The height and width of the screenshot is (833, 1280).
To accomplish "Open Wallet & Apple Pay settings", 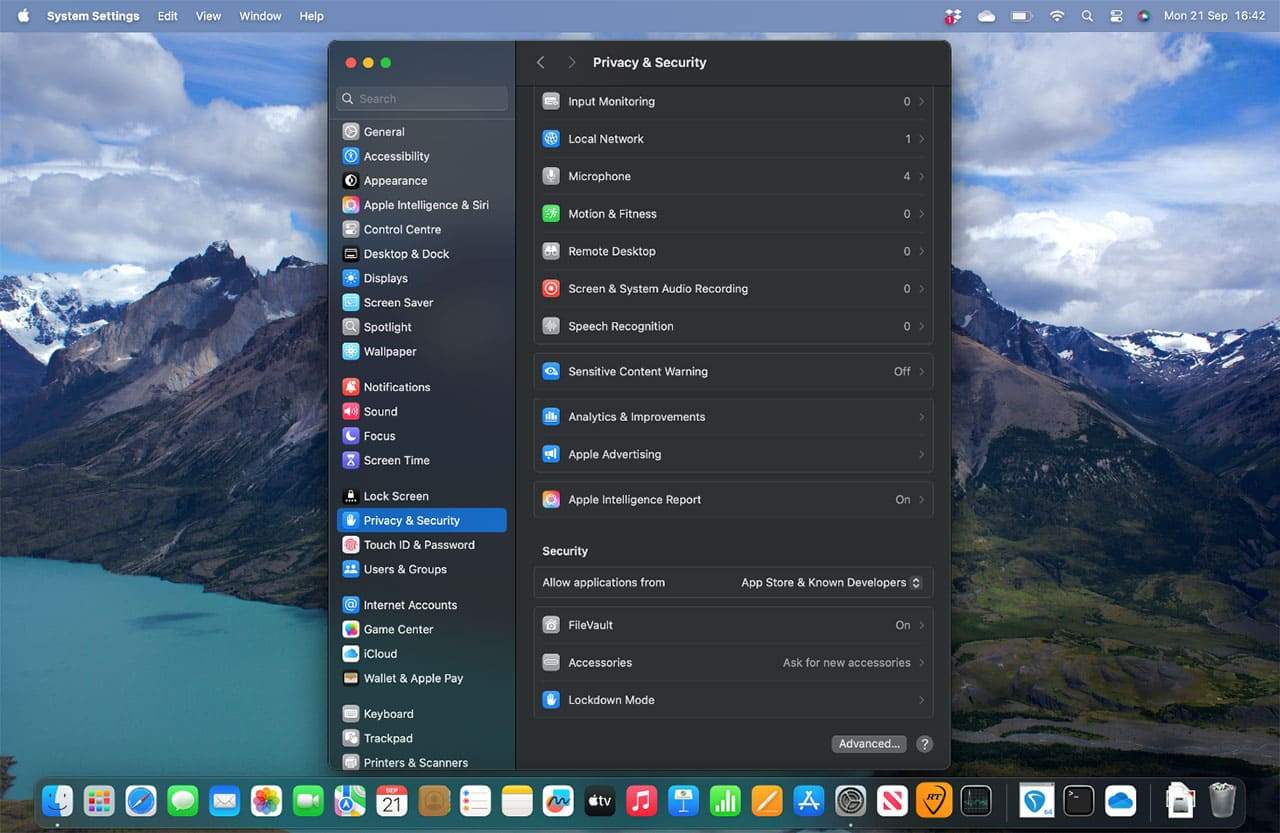I will (422, 678).
